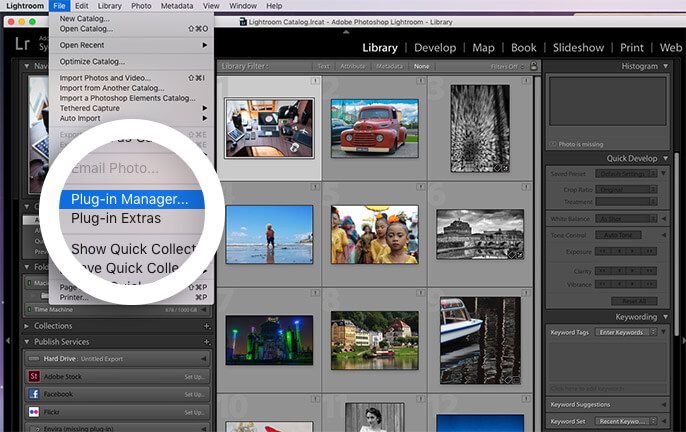
Task: Expand the White Balance section arrow
Action: click(x=664, y=218)
